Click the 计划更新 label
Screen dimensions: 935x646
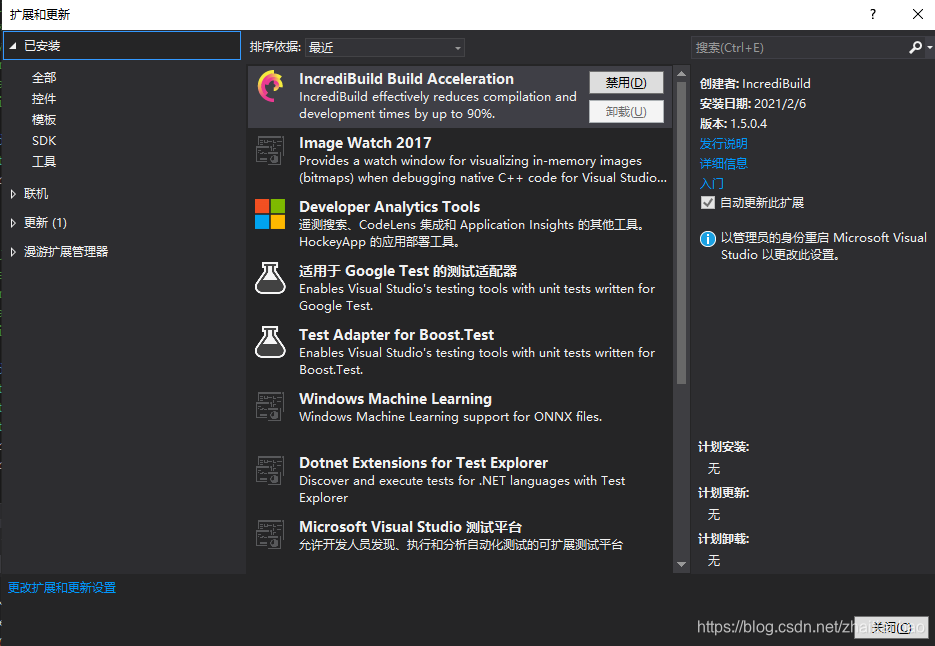tap(723, 493)
